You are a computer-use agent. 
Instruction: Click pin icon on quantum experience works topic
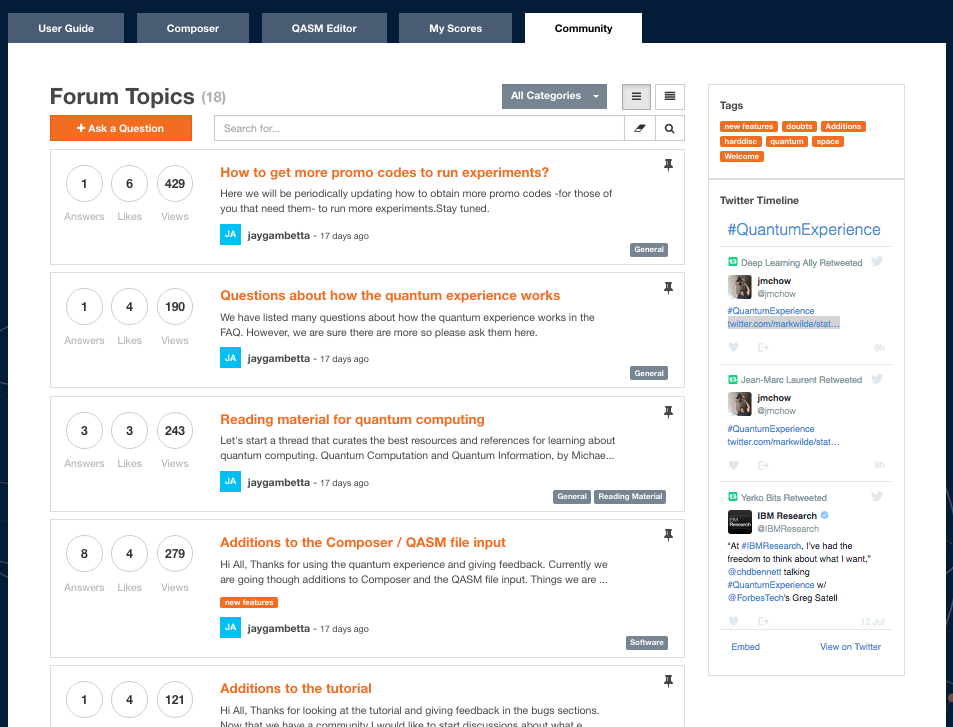pos(668,288)
